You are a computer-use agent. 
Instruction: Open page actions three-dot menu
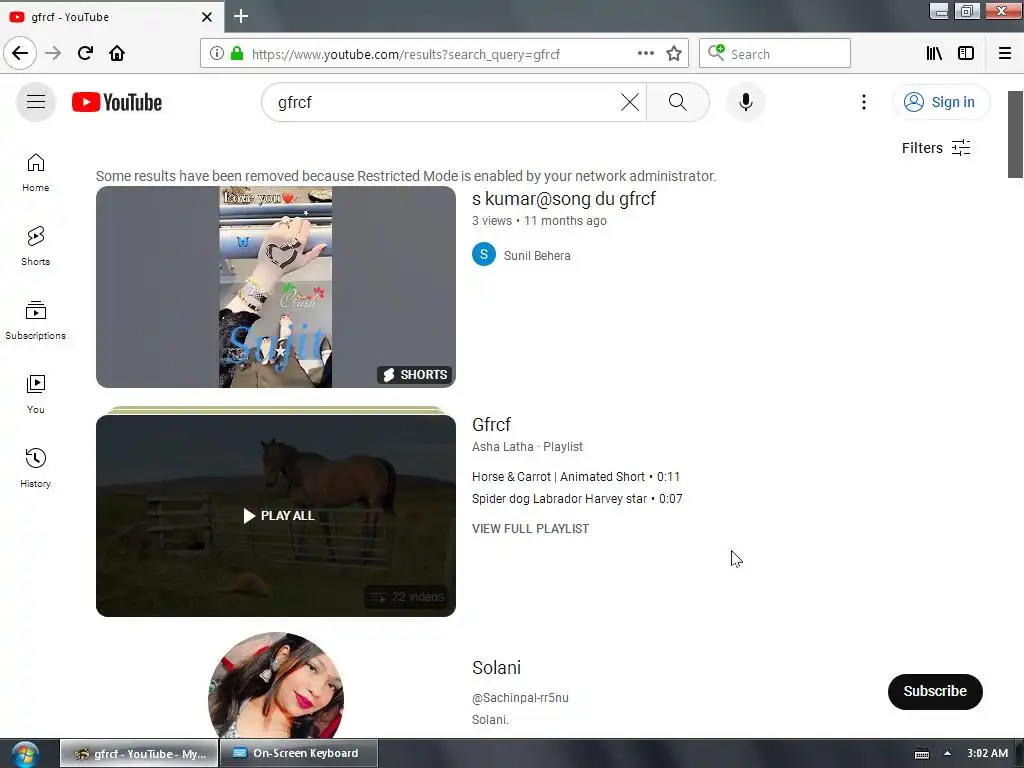(645, 54)
